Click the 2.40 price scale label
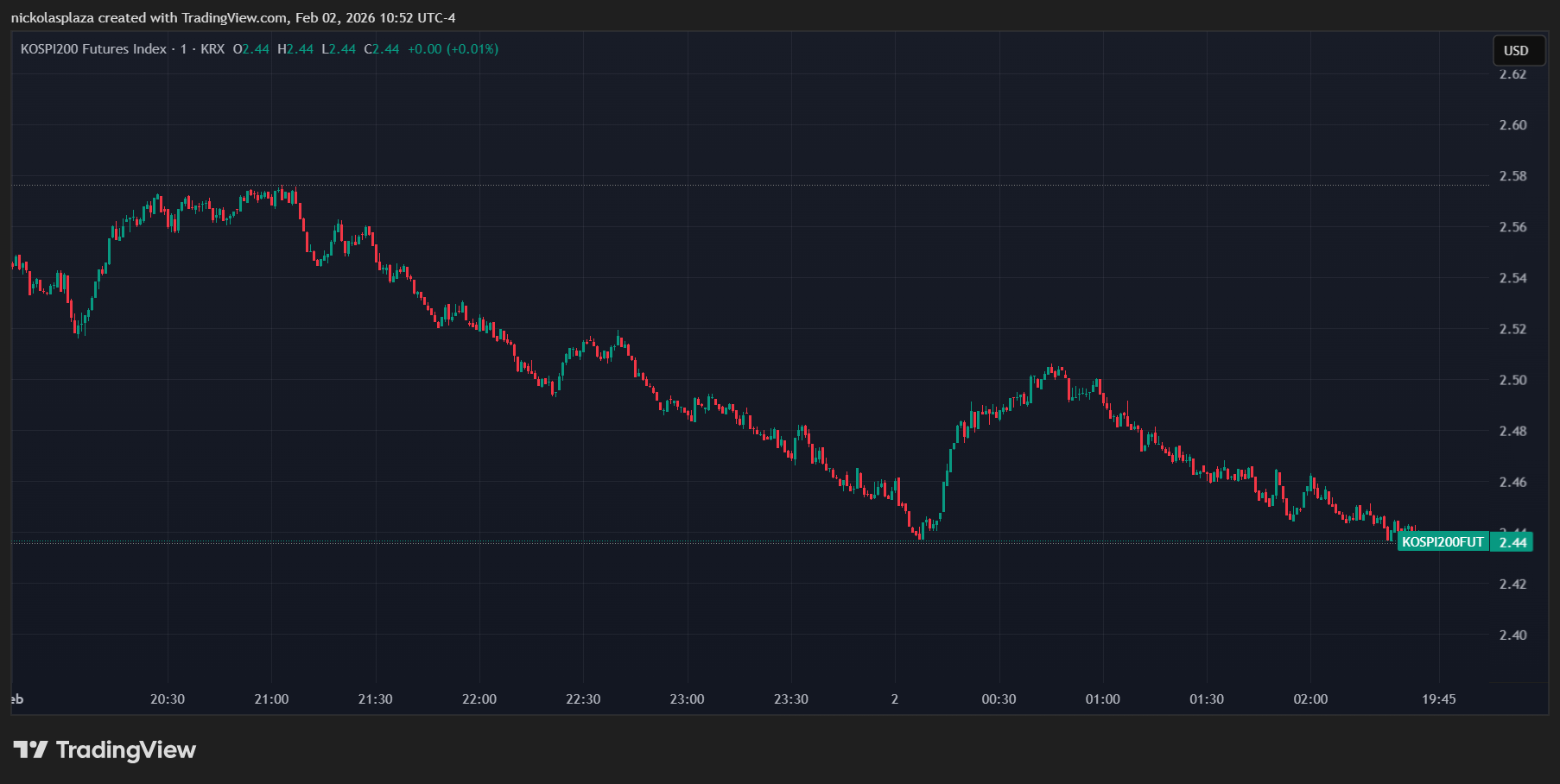Image resolution: width=1560 pixels, height=784 pixels. click(x=1512, y=635)
